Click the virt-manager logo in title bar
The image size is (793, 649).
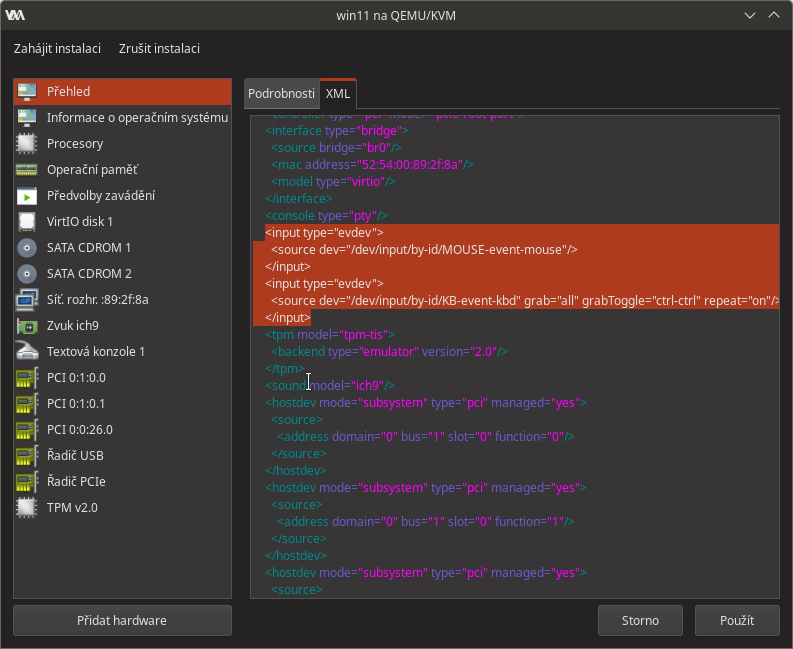tap(15, 15)
